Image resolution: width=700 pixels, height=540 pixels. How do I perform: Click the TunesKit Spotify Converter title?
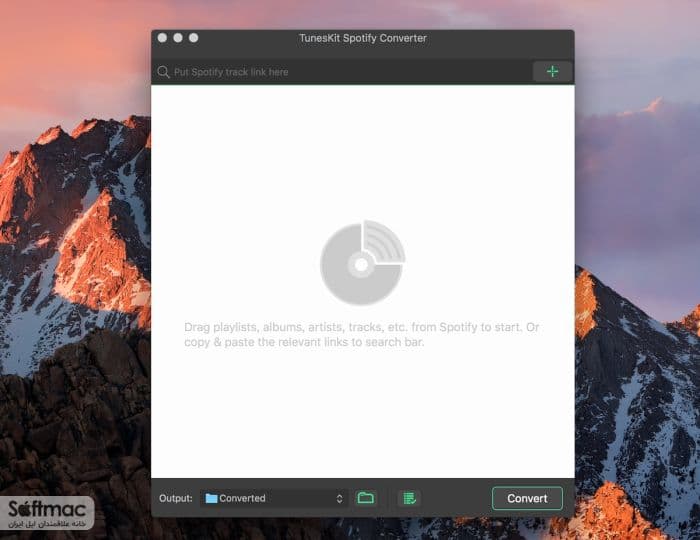pyautogui.click(x=363, y=38)
